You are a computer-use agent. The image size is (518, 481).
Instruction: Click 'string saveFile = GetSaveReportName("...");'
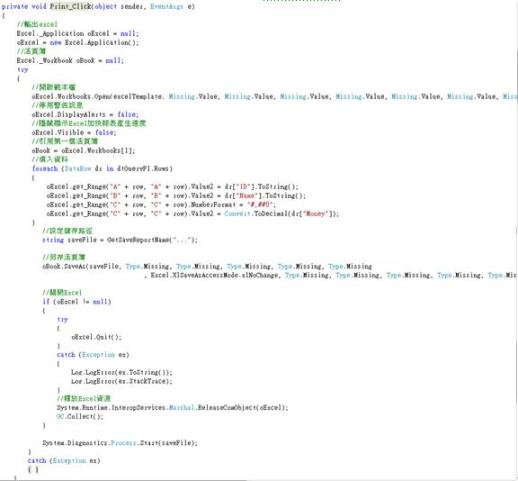point(120,240)
